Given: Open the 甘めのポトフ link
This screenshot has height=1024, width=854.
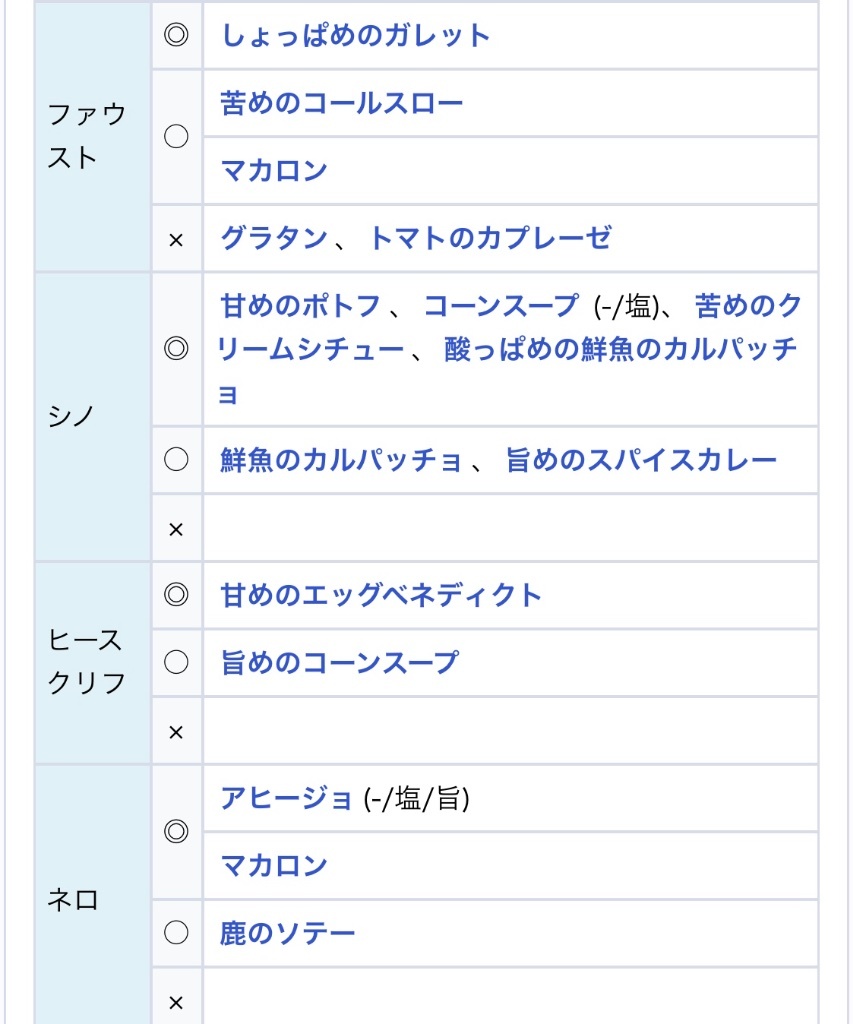Looking at the screenshot, I should click(x=300, y=306).
